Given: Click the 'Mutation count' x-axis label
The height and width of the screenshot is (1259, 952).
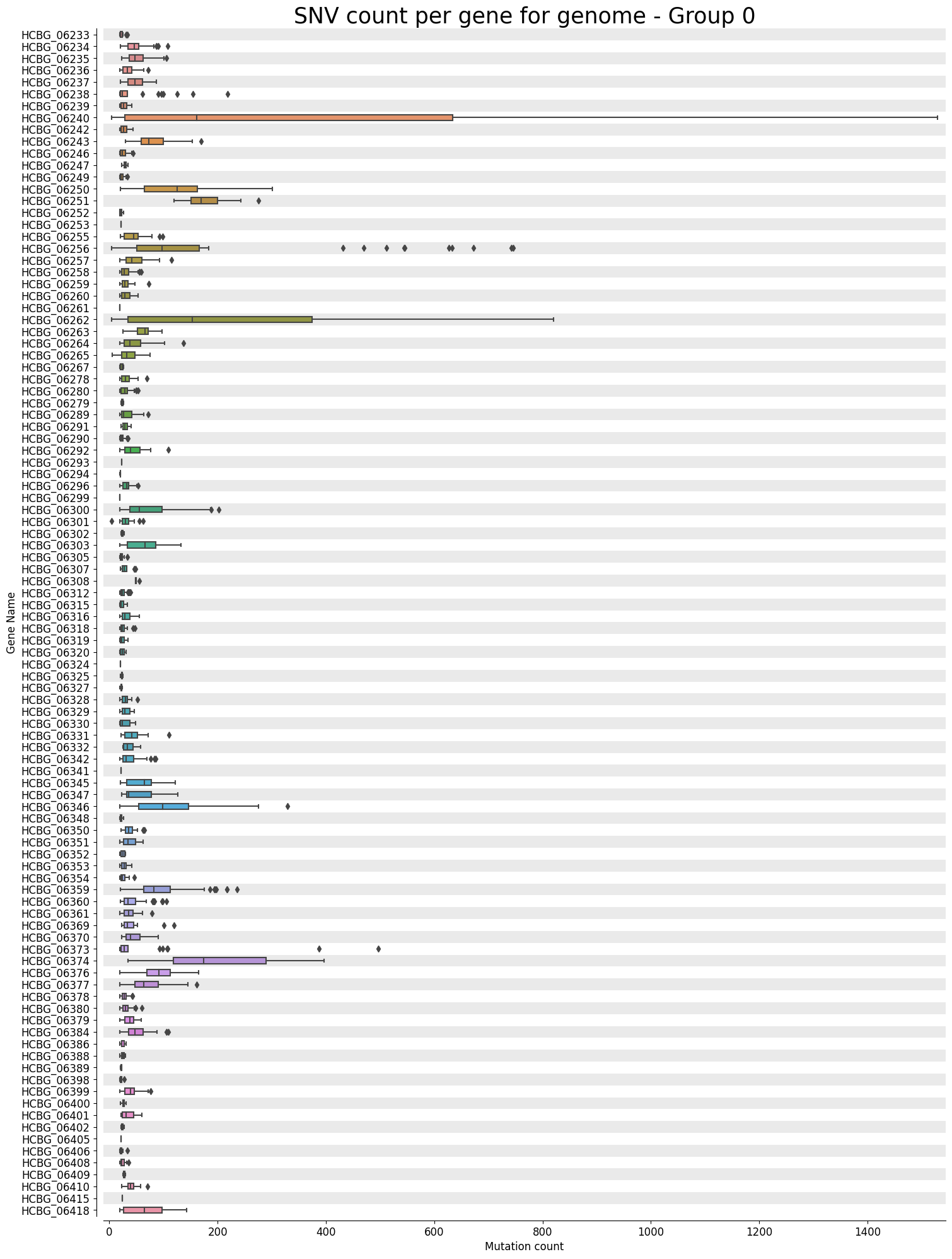Looking at the screenshot, I should [x=524, y=1246].
